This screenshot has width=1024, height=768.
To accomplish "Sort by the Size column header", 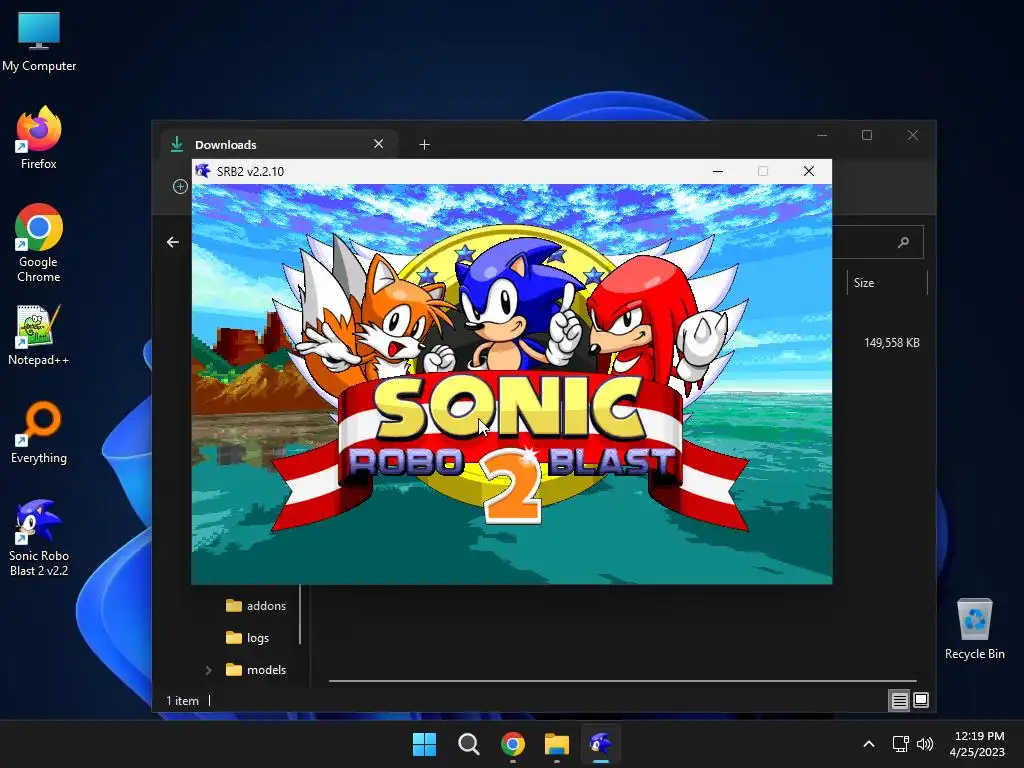I will 887,283.
